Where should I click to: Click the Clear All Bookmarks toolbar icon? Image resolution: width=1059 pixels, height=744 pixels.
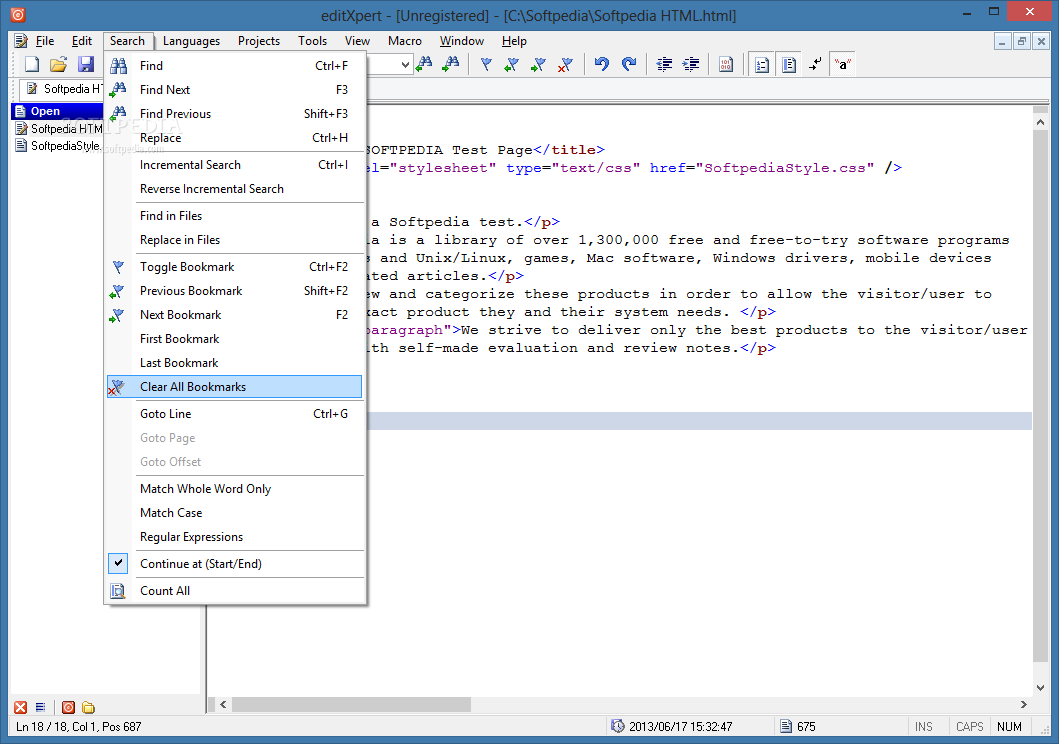[565, 64]
